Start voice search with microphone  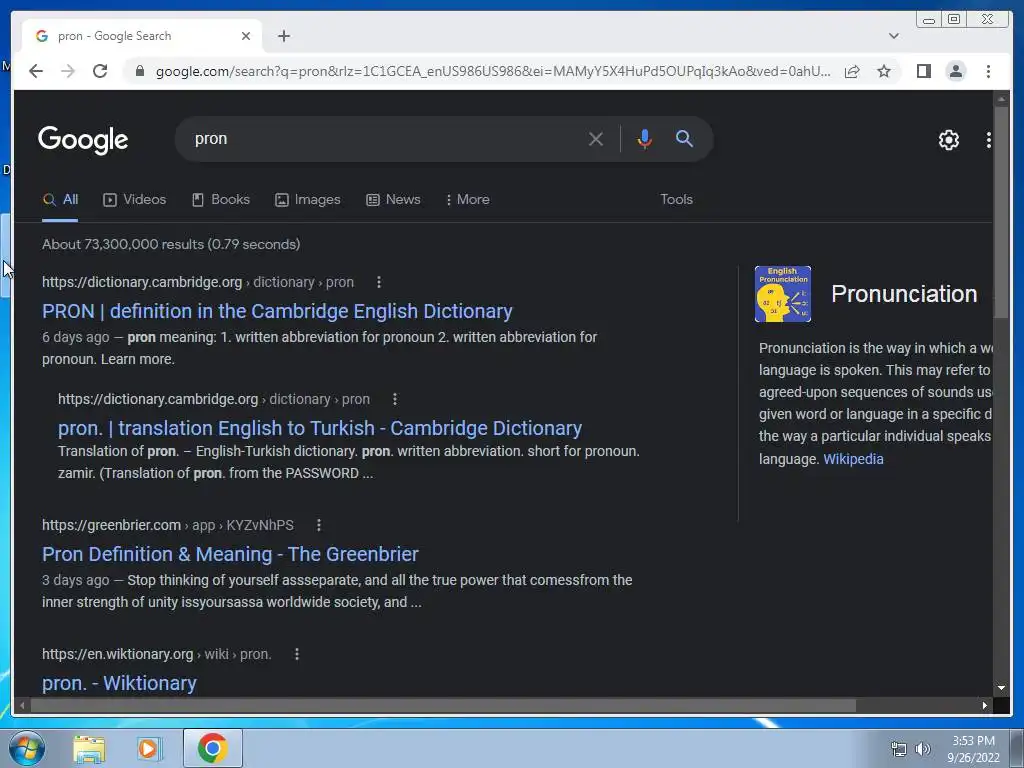point(644,139)
